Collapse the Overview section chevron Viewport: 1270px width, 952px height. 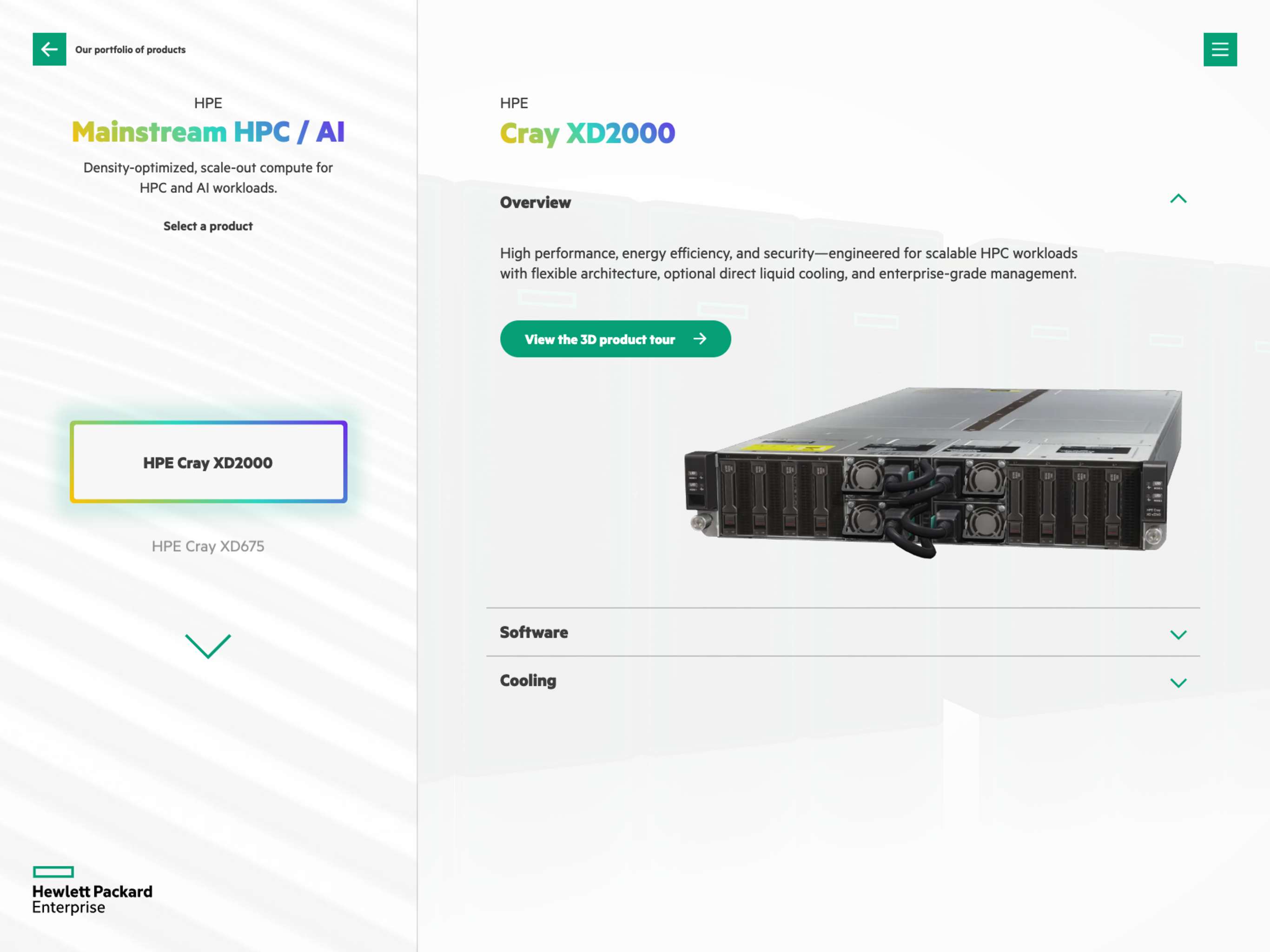pyautogui.click(x=1178, y=198)
